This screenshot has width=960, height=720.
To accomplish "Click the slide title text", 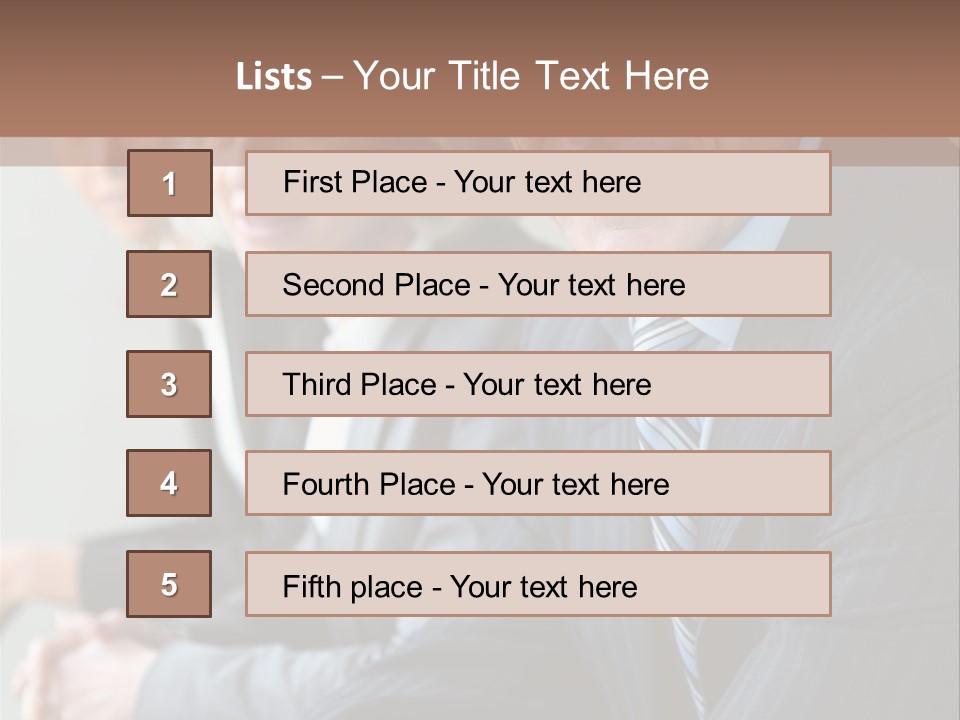I will (x=472, y=76).
